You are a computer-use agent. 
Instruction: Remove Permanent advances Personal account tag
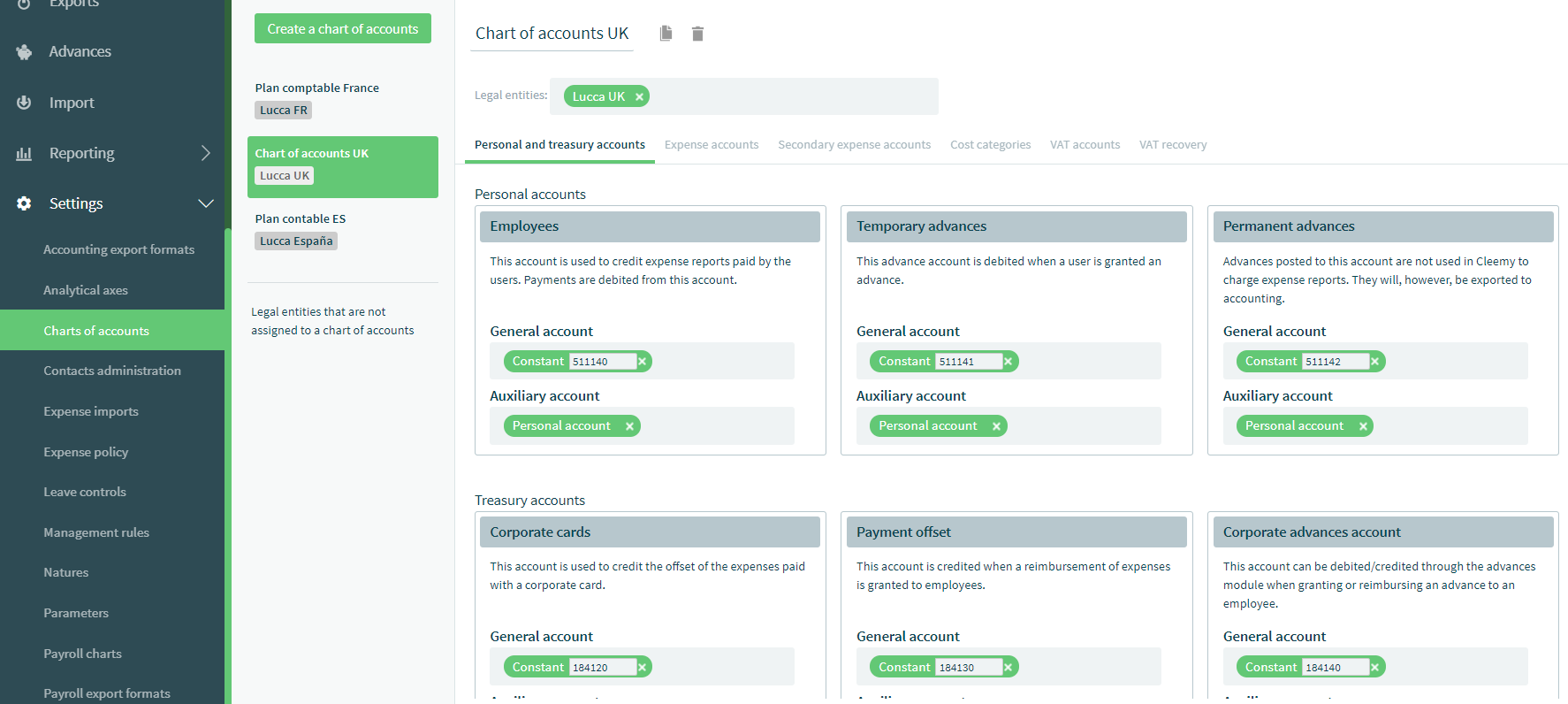point(1363,426)
